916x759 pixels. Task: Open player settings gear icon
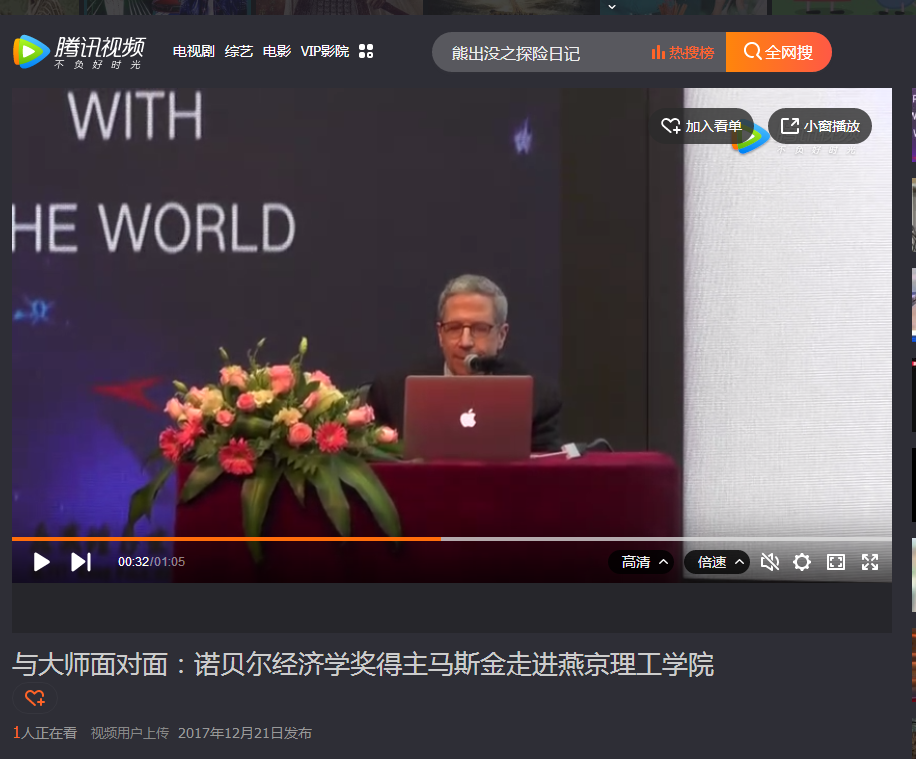tap(802, 562)
